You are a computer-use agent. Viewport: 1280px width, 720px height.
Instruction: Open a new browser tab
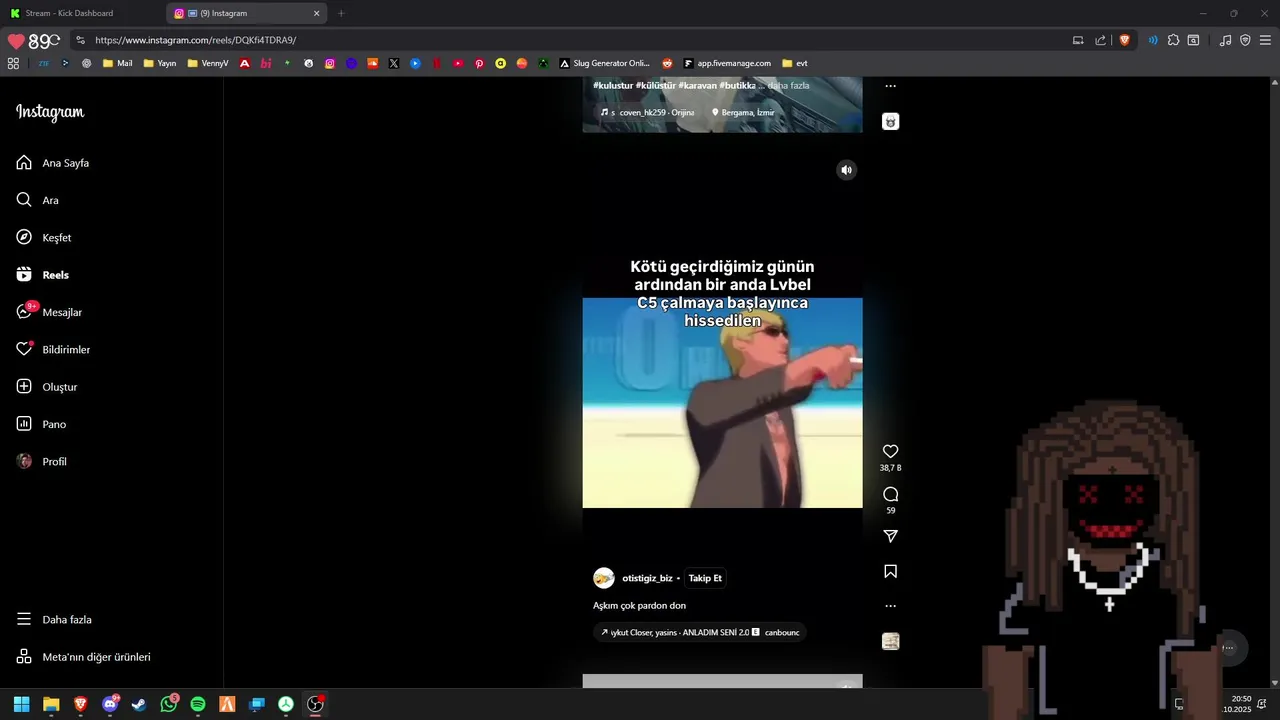[341, 13]
